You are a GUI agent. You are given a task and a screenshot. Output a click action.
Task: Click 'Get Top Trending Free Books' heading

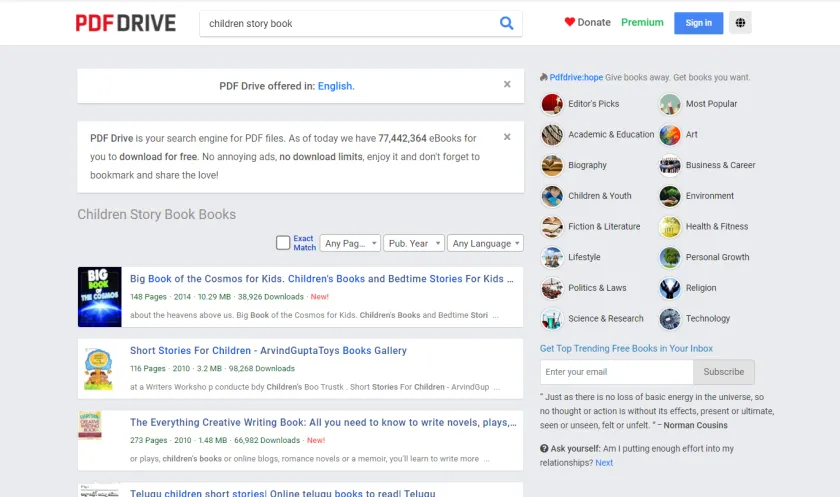point(626,348)
